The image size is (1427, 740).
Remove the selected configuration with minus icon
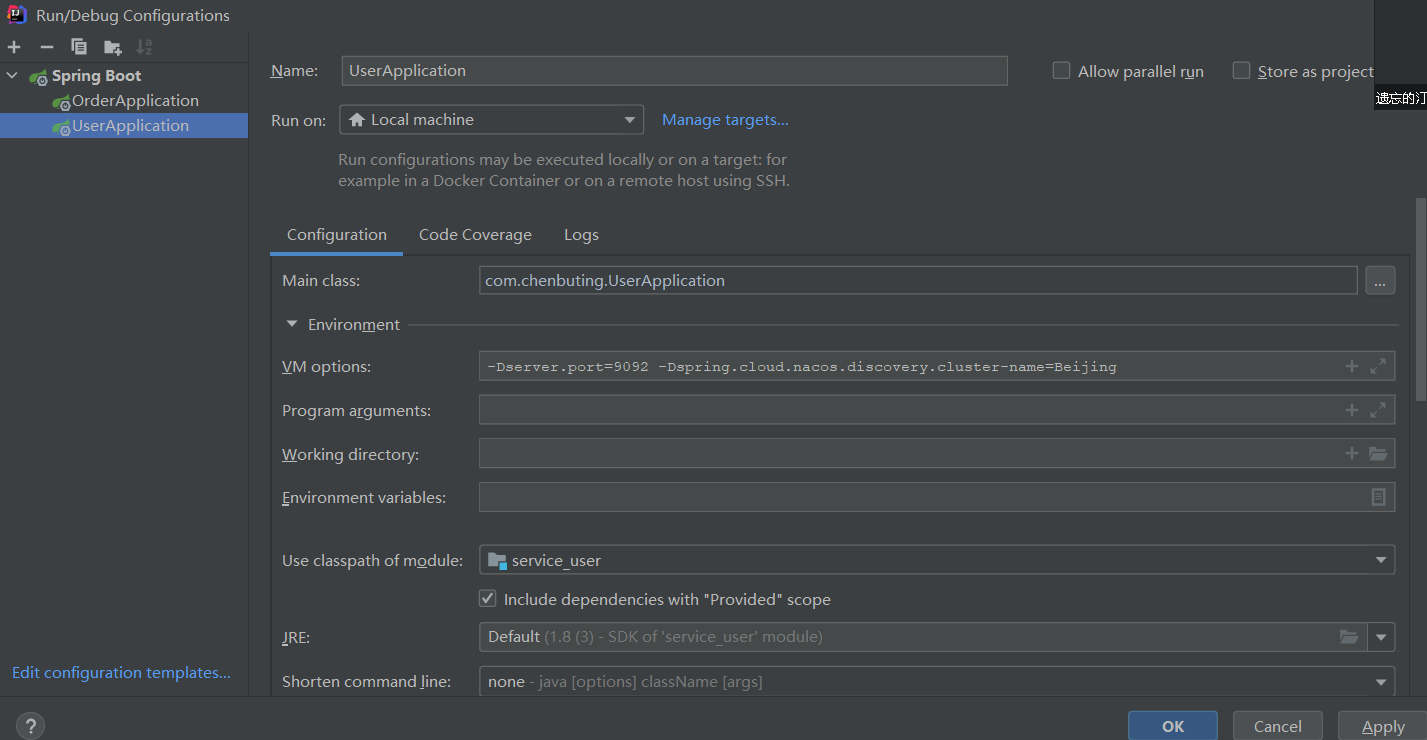point(46,47)
